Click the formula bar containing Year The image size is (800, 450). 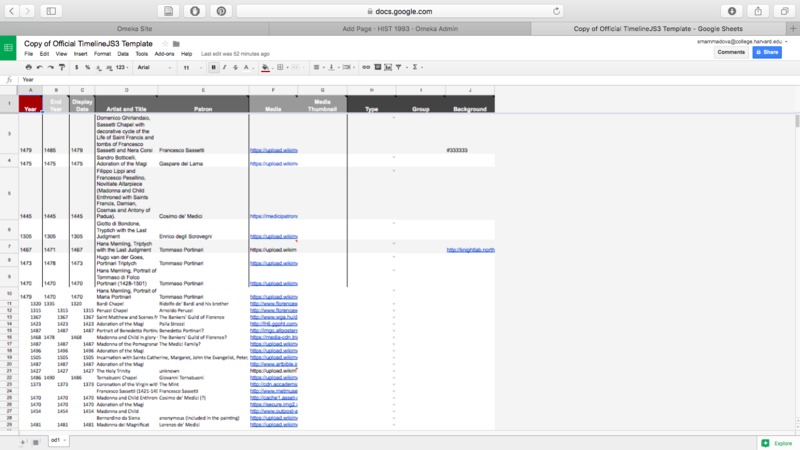click(408, 80)
